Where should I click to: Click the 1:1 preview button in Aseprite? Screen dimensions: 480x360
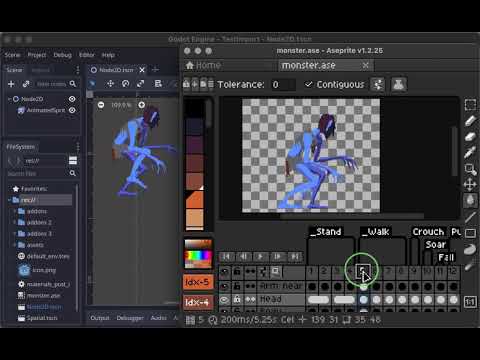[x=470, y=302]
